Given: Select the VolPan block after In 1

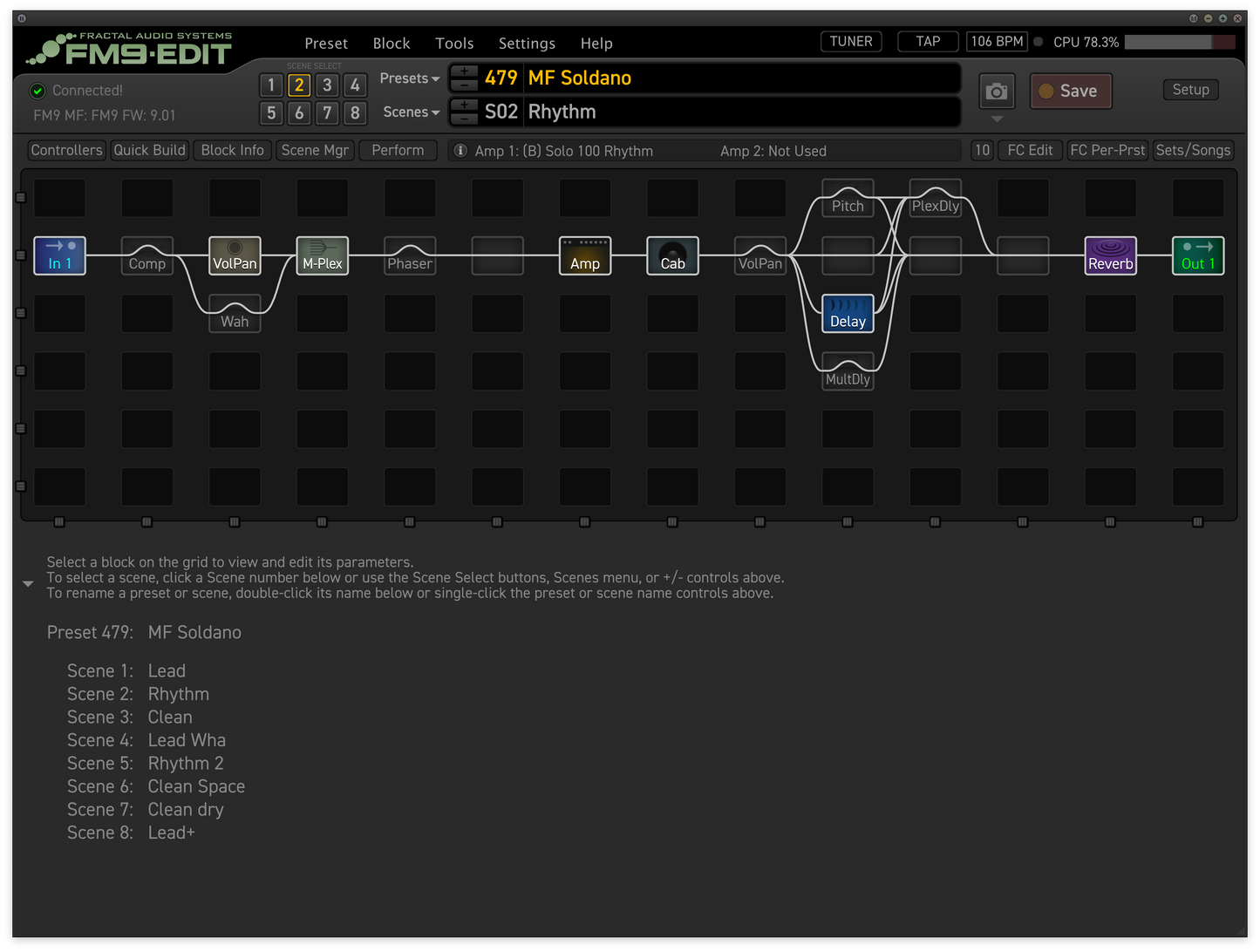Looking at the screenshot, I should pos(234,255).
